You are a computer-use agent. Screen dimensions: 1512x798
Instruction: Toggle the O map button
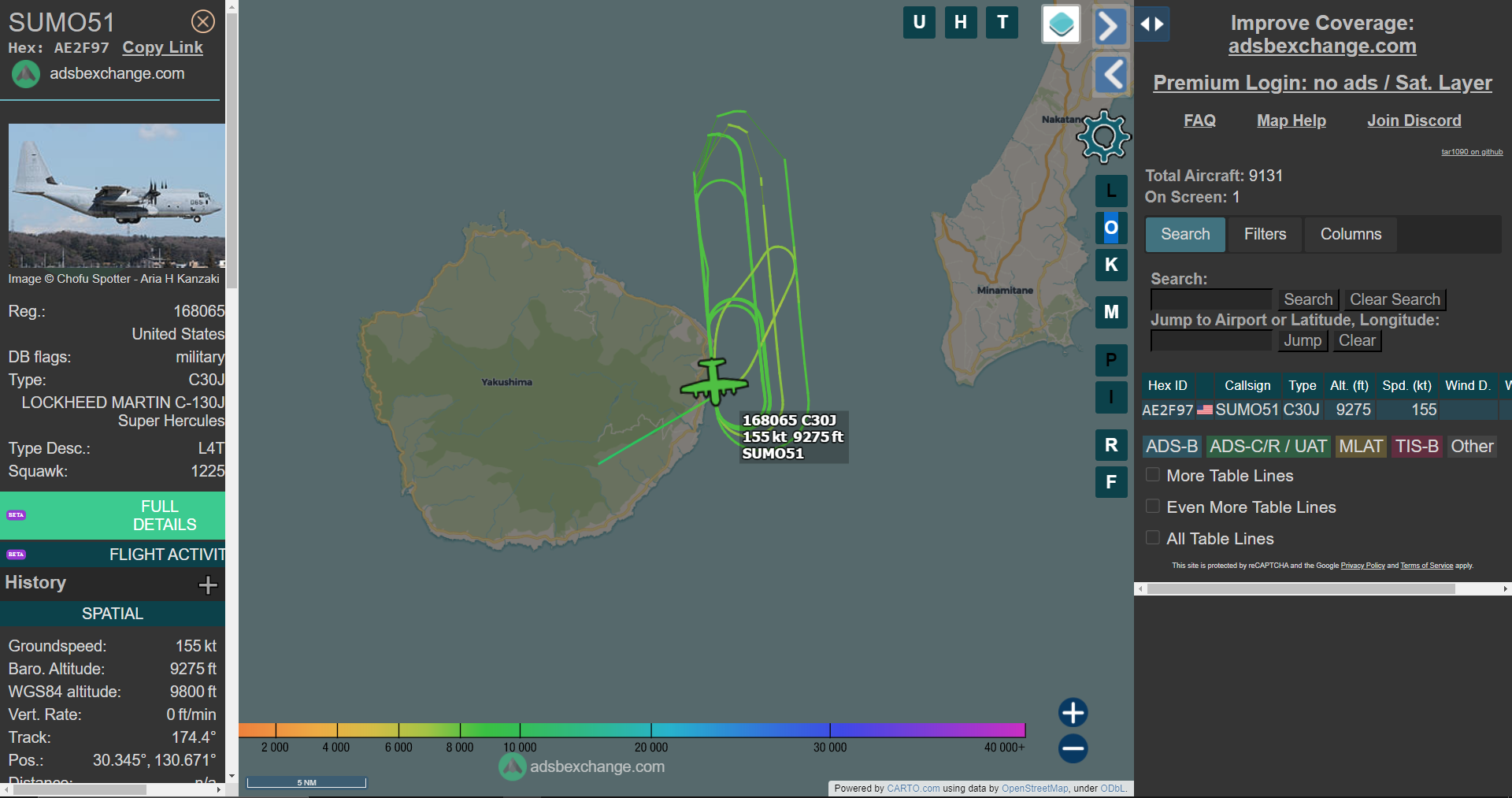[1111, 228]
